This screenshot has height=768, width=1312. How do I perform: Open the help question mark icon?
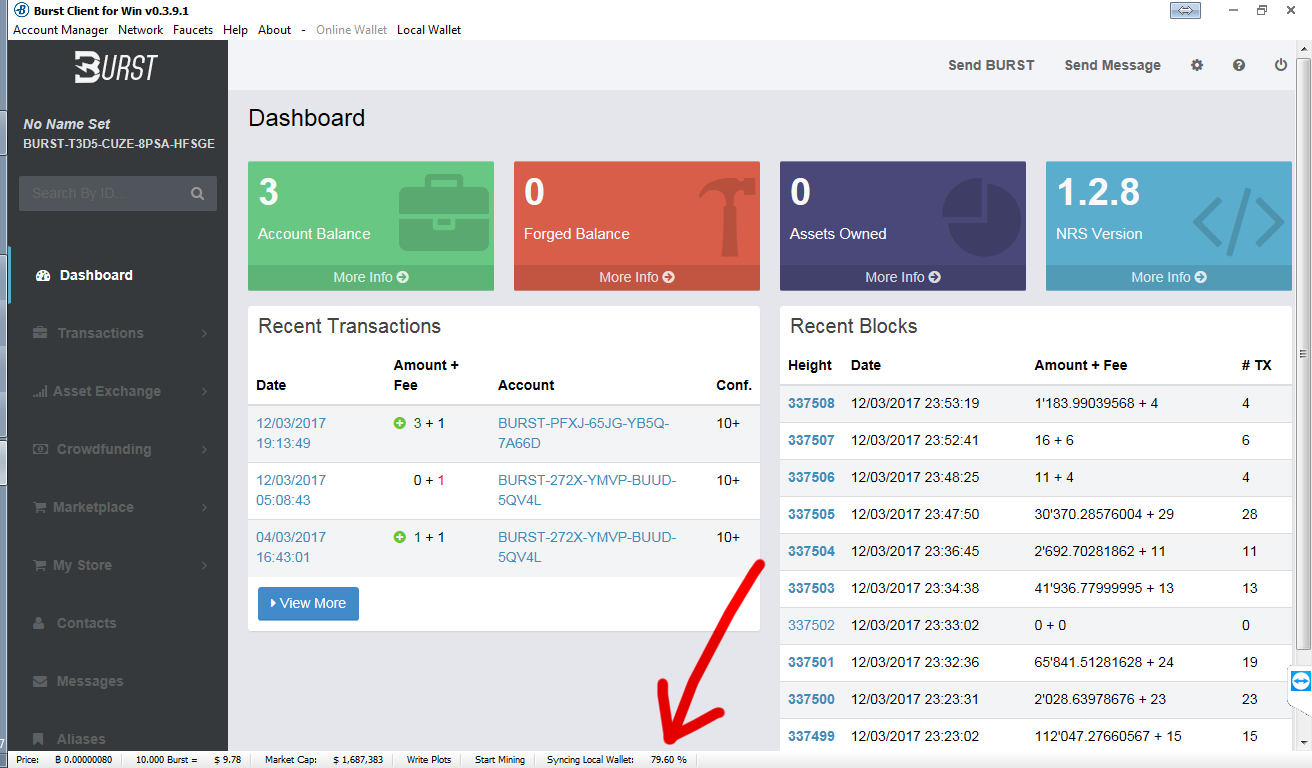(x=1239, y=65)
